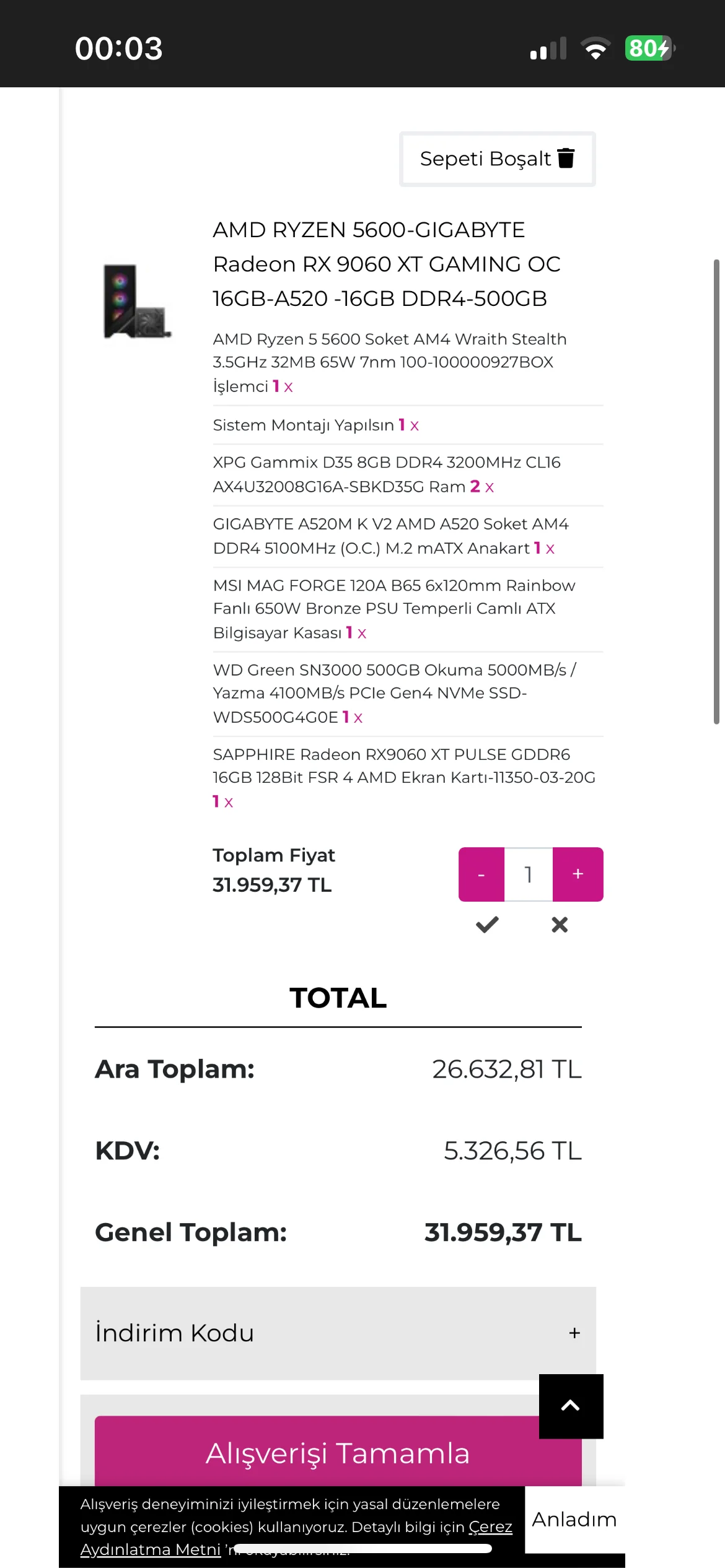Click the checkmark icon to confirm quantity

coord(487,925)
